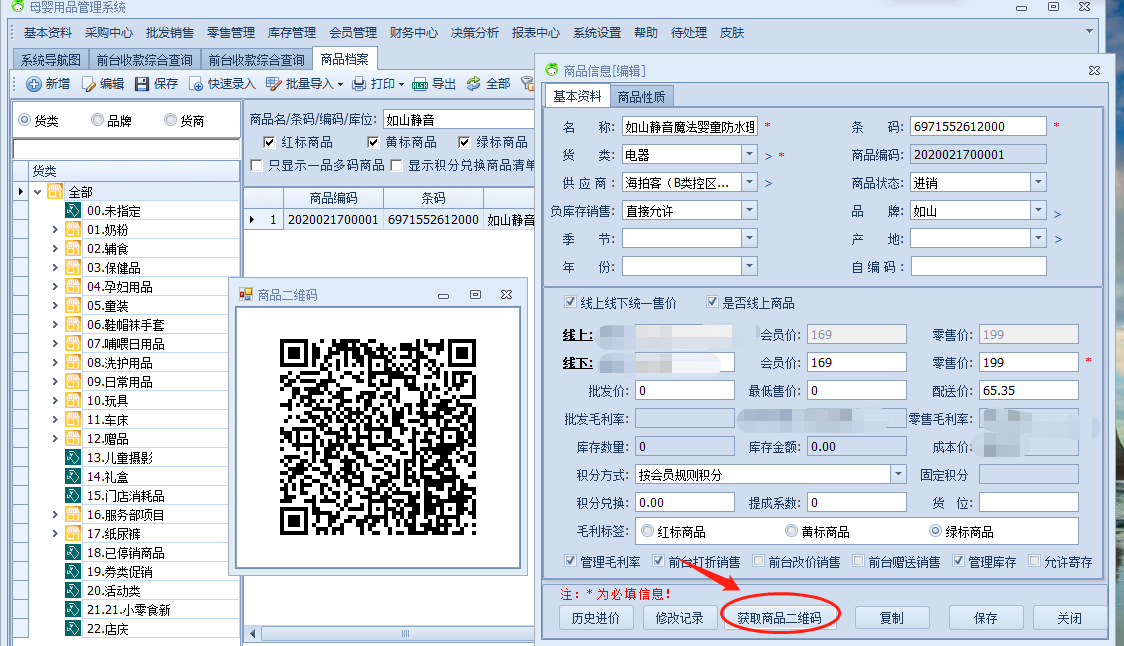Click arrow link next to 供应商 field

pyautogui.click(x=768, y=184)
